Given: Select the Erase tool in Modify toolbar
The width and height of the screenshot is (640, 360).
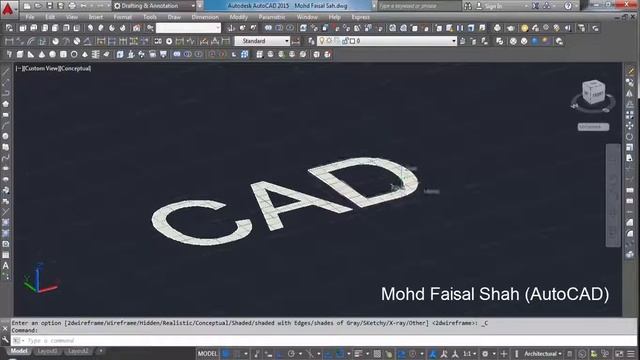Looking at the screenshot, I should tap(631, 72).
